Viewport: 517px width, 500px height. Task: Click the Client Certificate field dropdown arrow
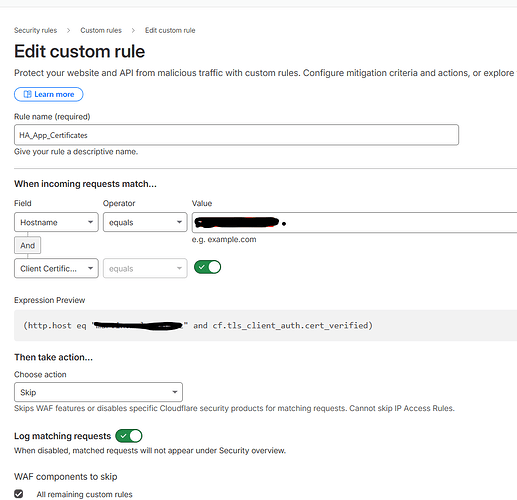tap(90, 268)
